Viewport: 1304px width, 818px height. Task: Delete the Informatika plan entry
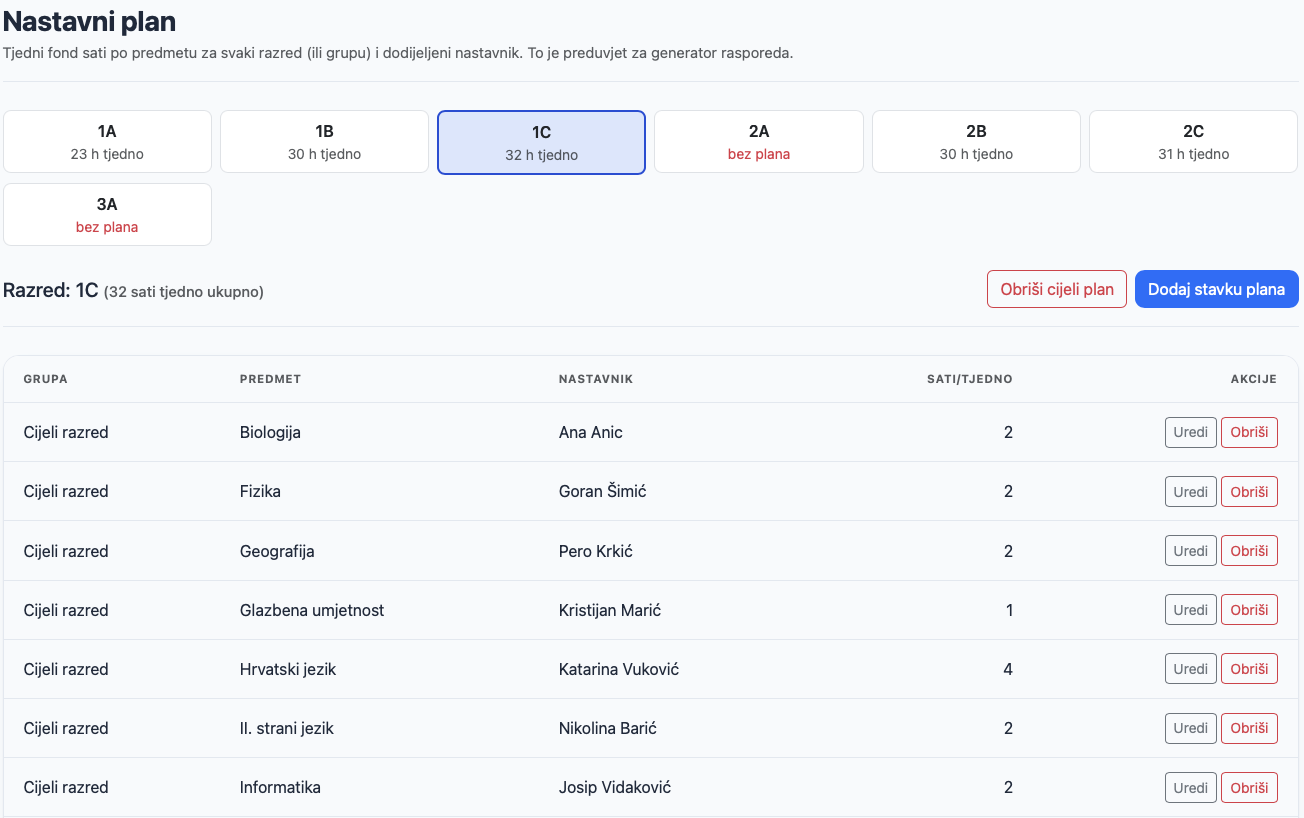click(1249, 787)
